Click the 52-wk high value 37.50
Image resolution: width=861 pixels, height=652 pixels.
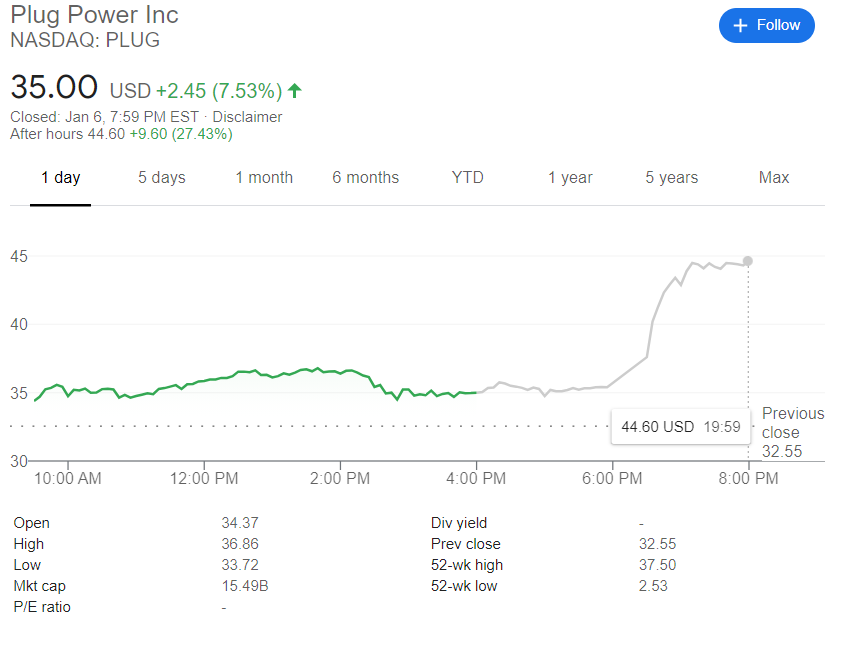click(x=657, y=565)
